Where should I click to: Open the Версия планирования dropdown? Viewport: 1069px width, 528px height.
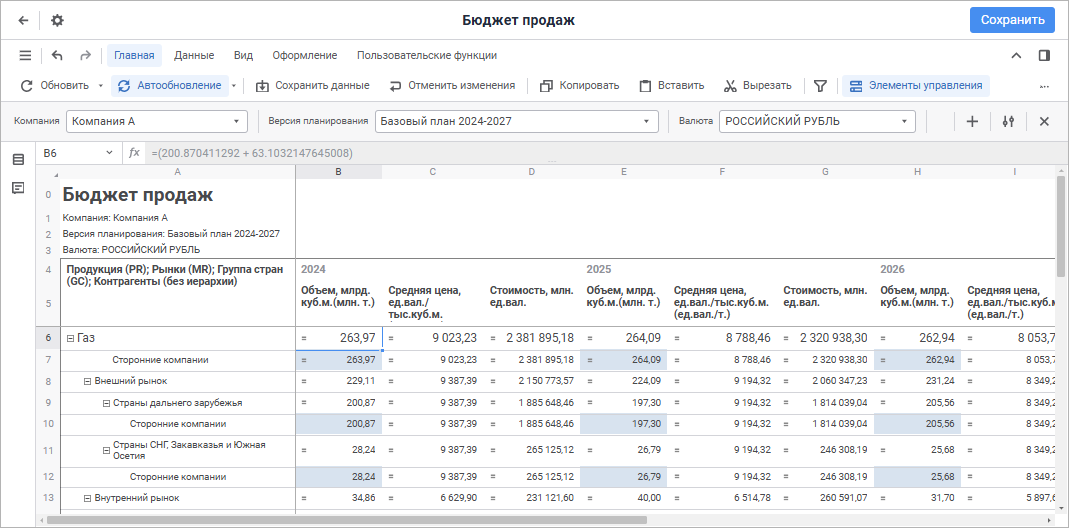(x=515, y=121)
